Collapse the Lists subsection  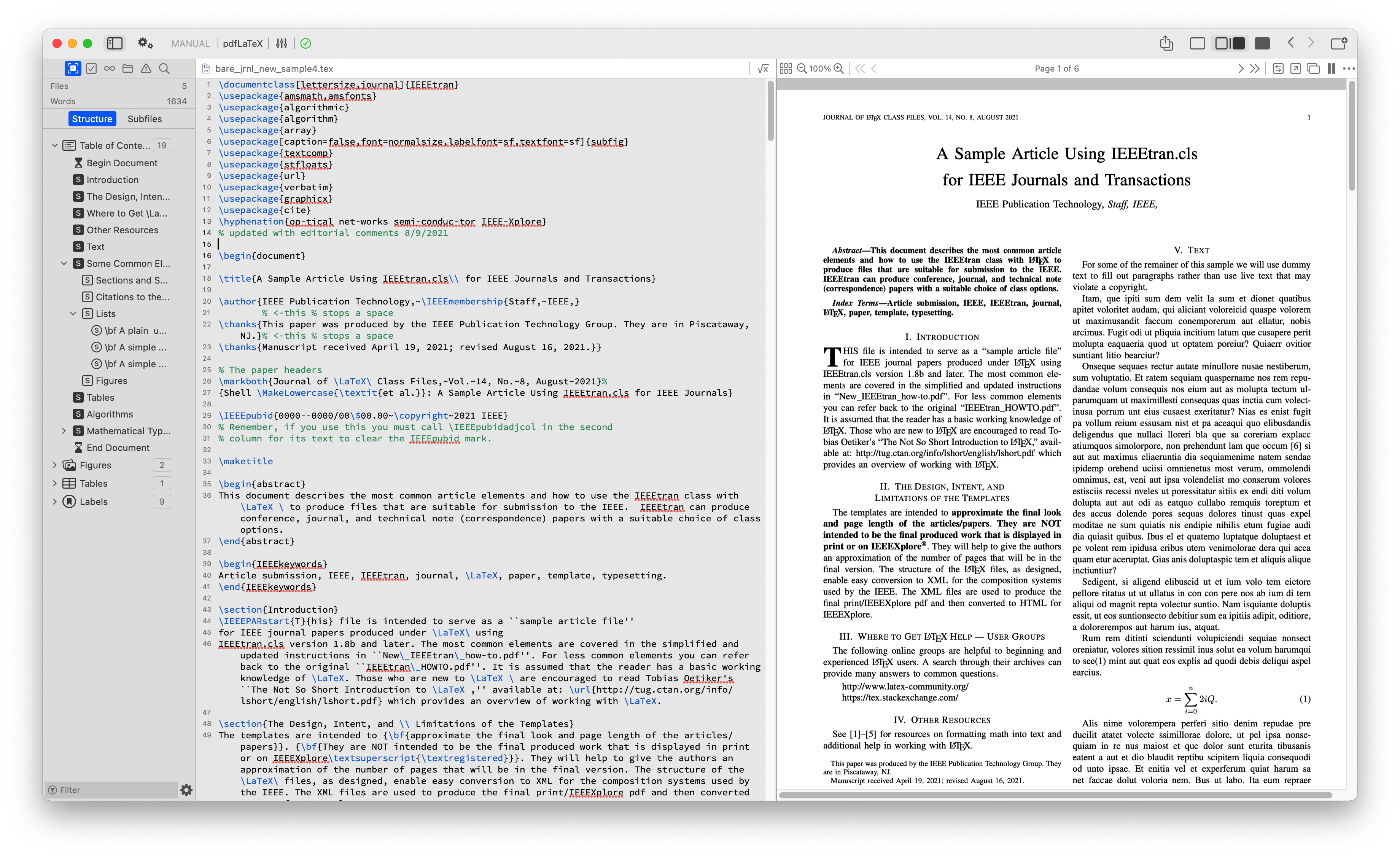[x=73, y=314]
